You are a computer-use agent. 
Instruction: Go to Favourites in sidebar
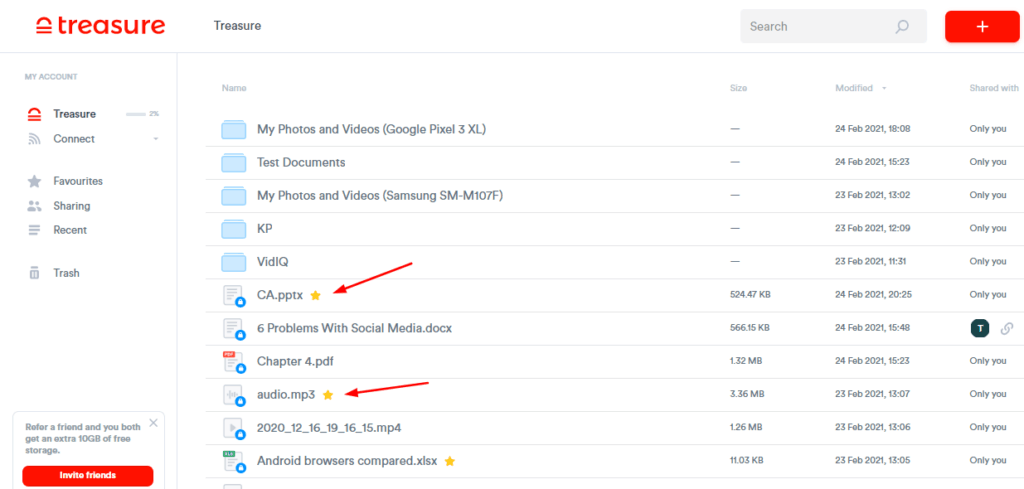click(x=77, y=181)
